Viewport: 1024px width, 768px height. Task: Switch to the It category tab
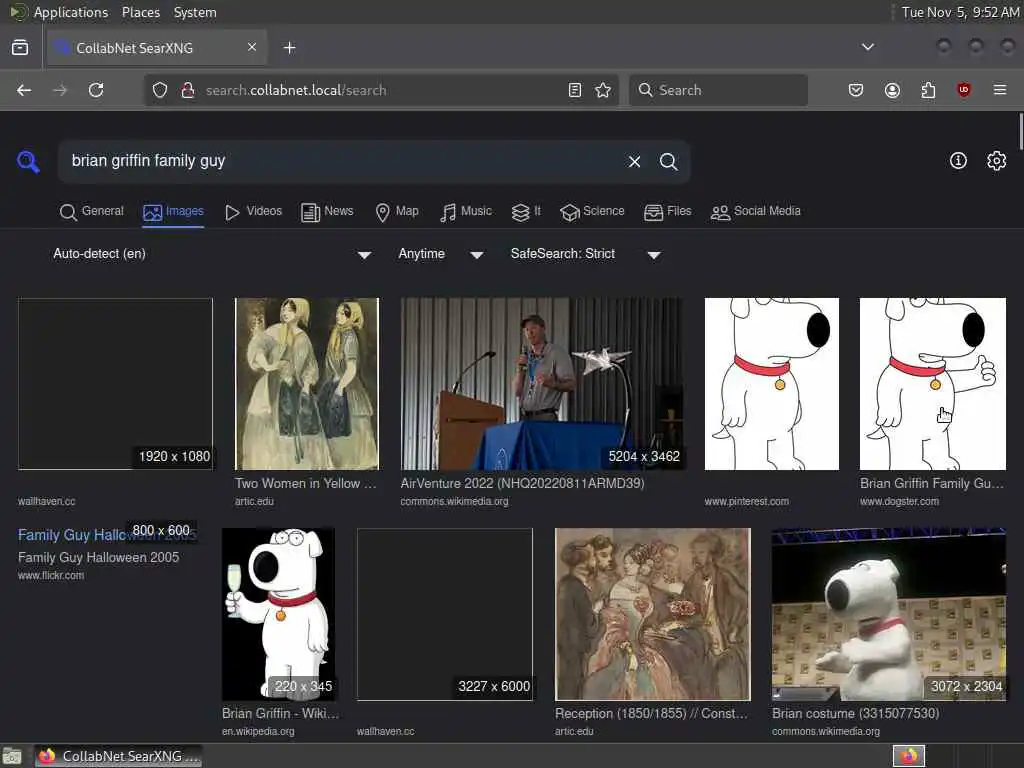526,212
